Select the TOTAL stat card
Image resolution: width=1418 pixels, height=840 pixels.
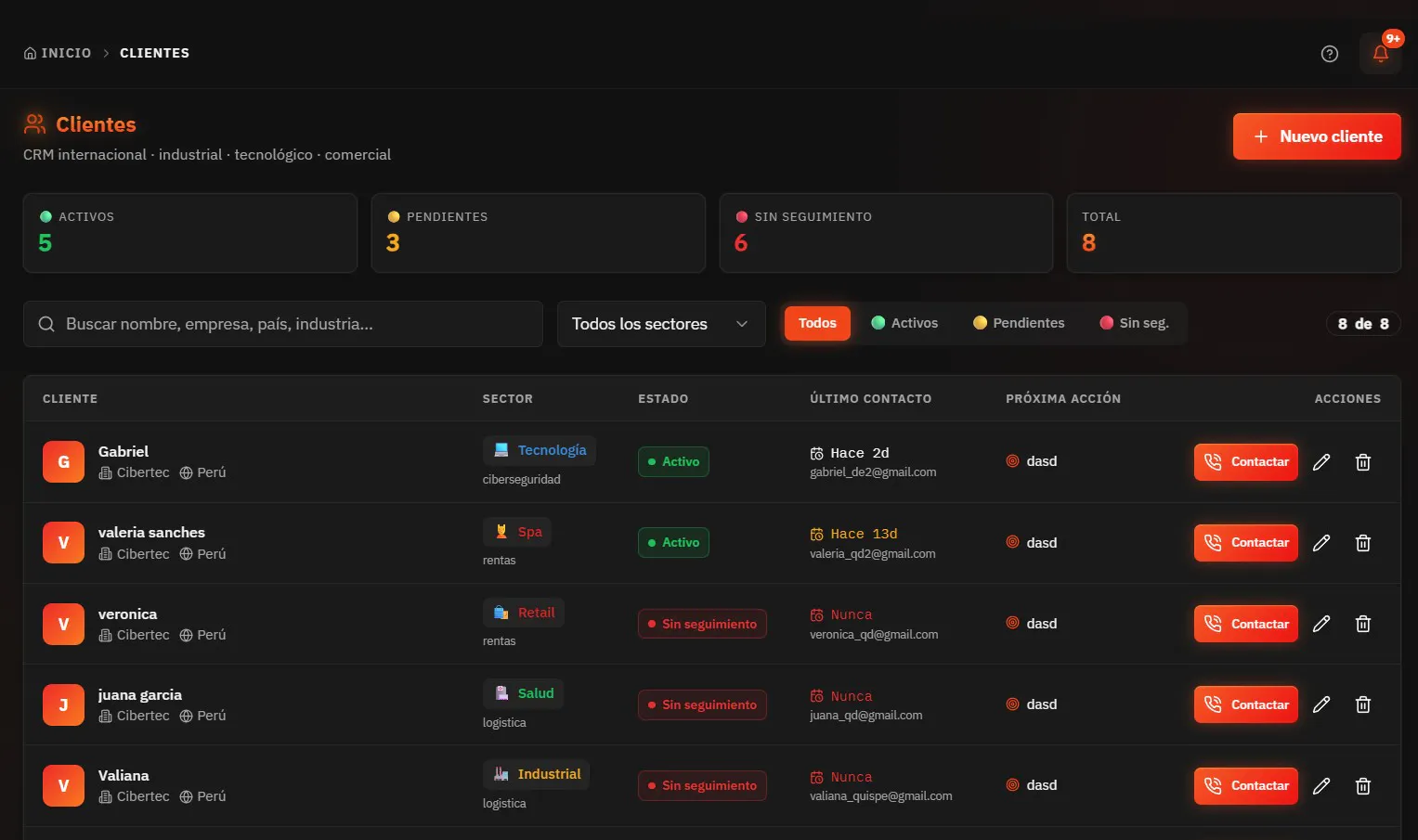click(1234, 233)
